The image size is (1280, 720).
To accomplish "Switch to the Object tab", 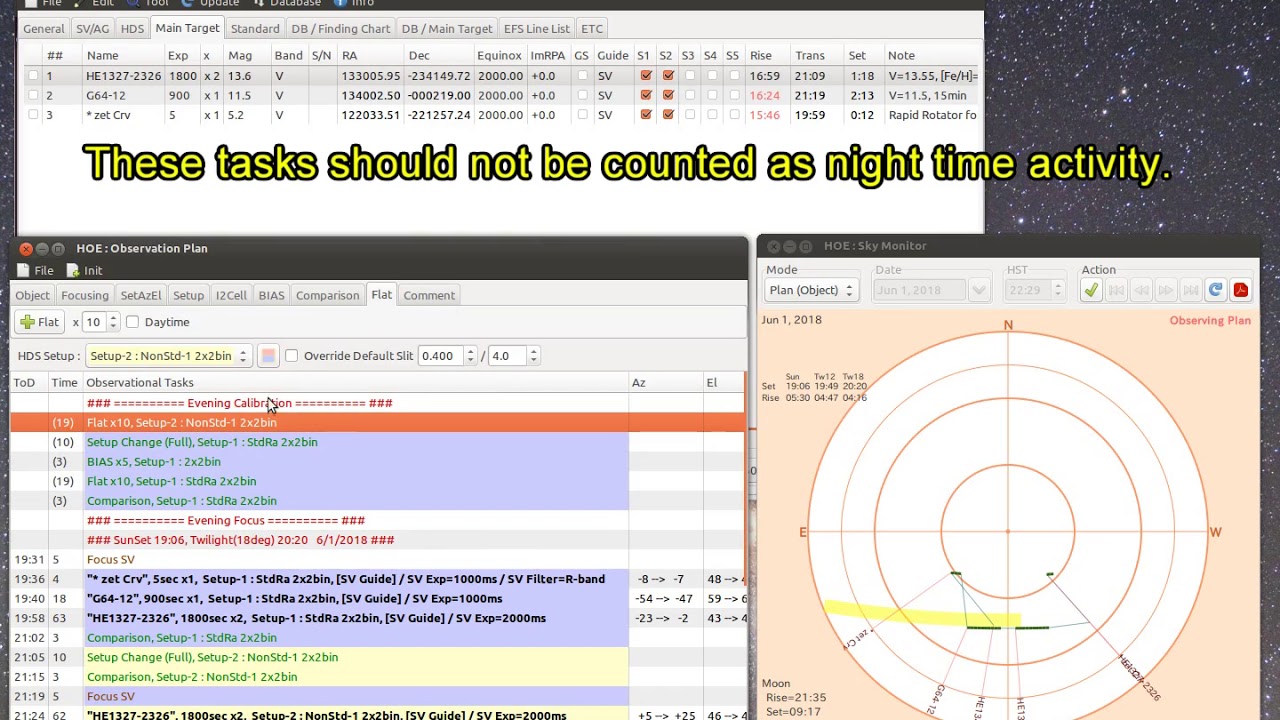I will tap(32, 295).
